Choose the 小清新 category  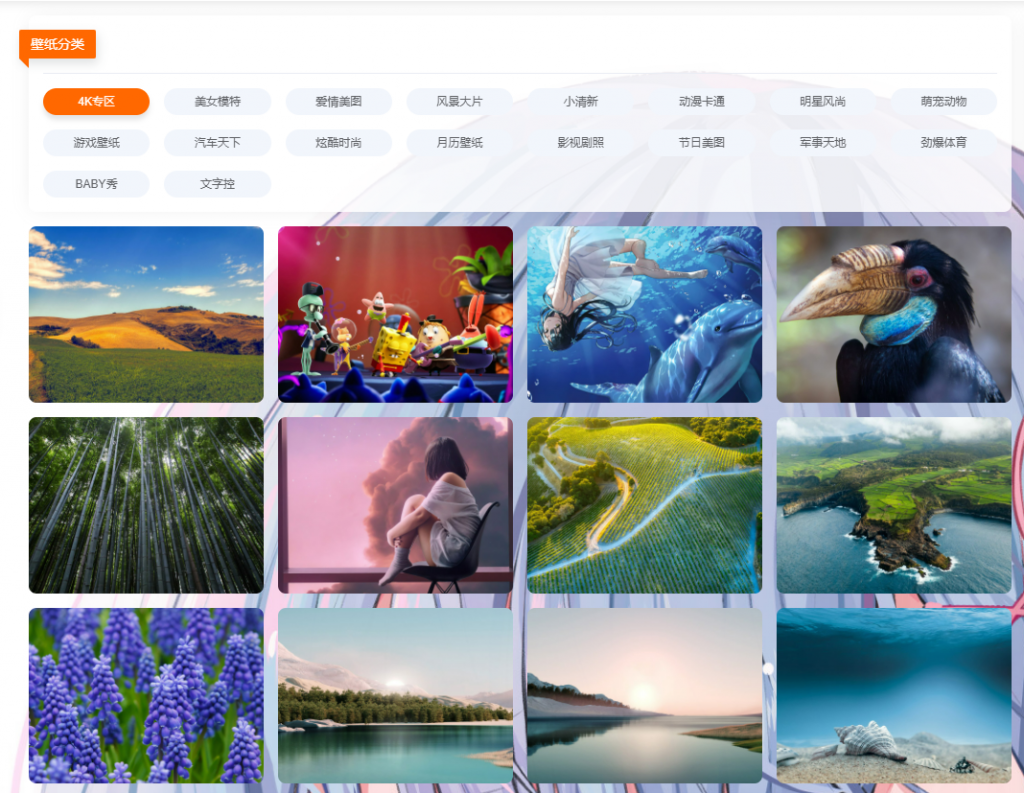(x=581, y=101)
